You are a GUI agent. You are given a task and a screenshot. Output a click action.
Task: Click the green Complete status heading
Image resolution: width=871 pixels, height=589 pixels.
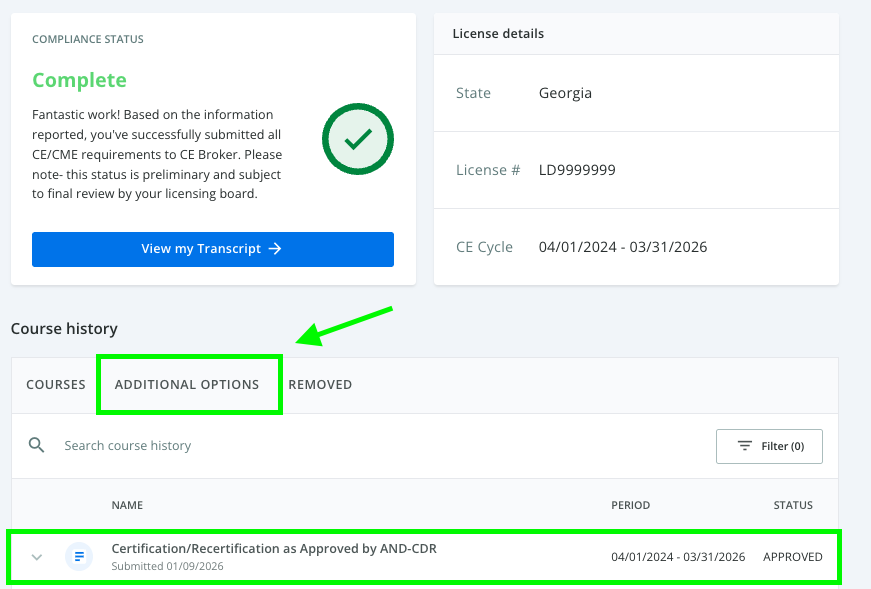point(79,80)
